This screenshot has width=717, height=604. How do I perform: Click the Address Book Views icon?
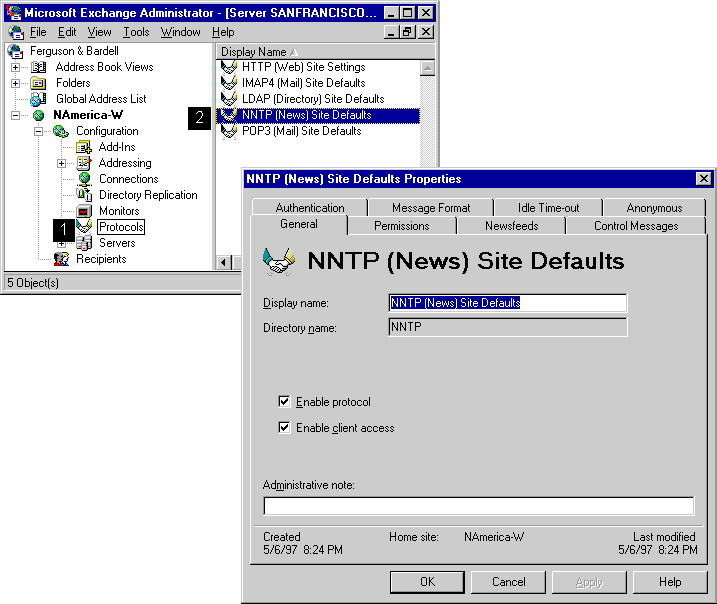click(39, 67)
